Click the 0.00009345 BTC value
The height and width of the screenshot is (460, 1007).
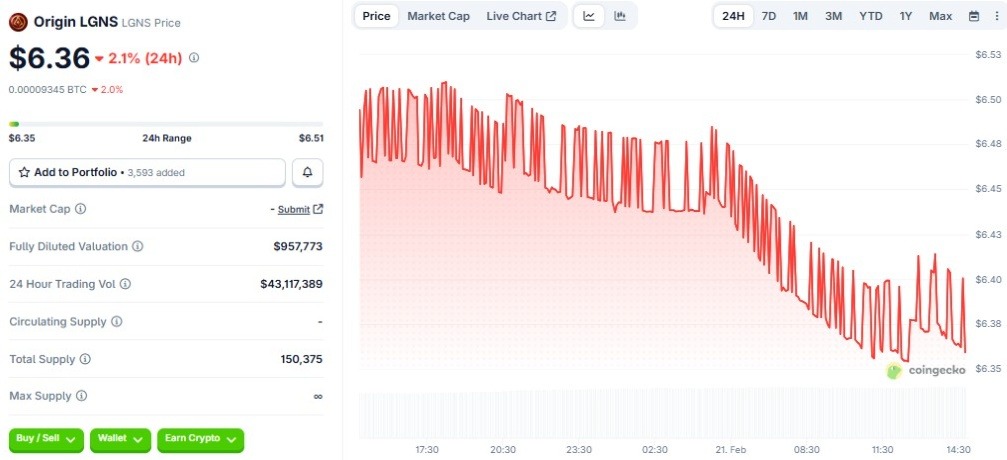tap(47, 90)
